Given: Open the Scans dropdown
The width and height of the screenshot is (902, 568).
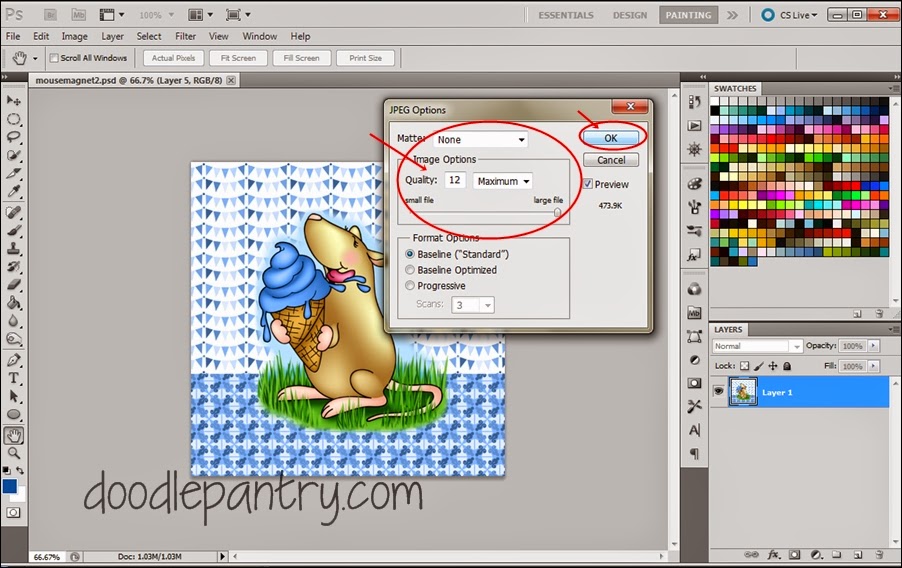Looking at the screenshot, I should click(x=473, y=305).
